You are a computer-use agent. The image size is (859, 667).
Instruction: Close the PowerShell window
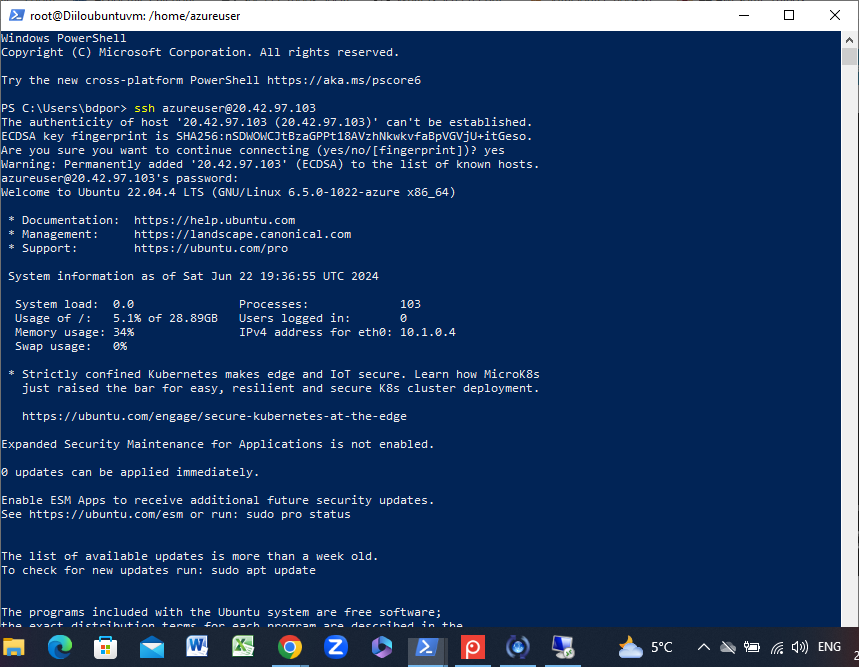point(834,15)
